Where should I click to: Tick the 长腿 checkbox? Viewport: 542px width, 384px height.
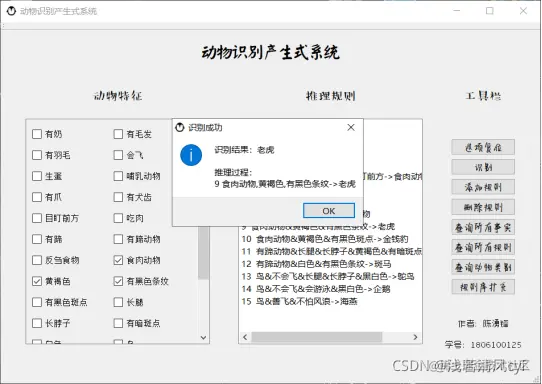pyautogui.click(x=118, y=302)
